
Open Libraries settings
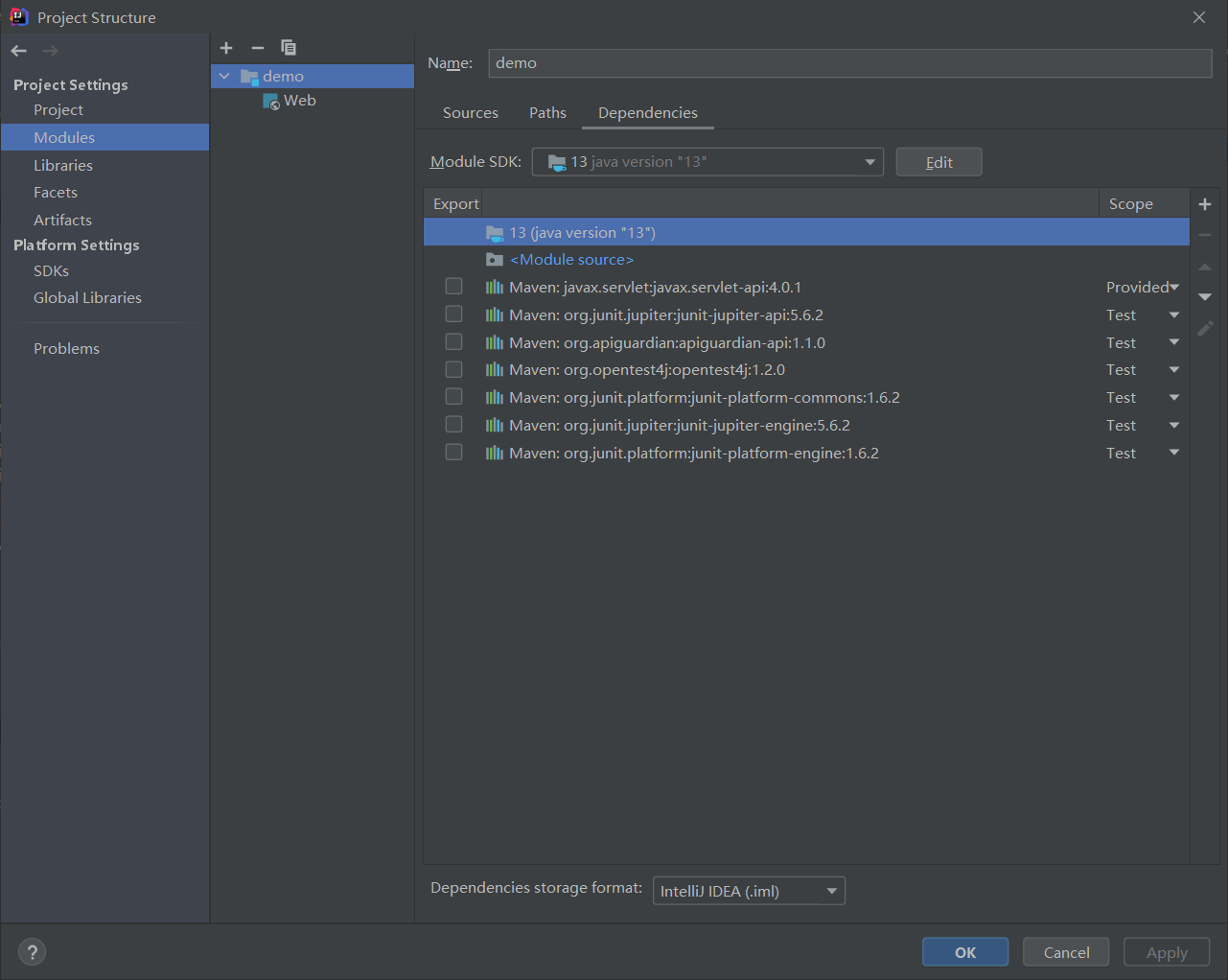coord(63,166)
